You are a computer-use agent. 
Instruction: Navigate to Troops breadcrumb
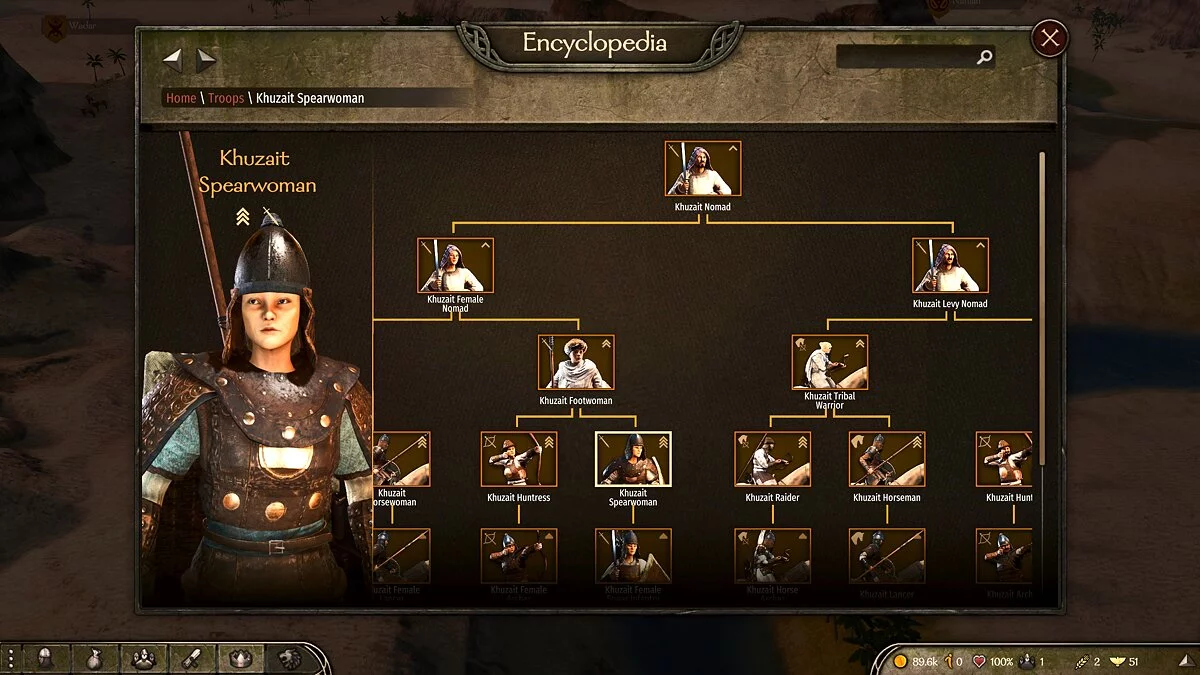pos(226,98)
